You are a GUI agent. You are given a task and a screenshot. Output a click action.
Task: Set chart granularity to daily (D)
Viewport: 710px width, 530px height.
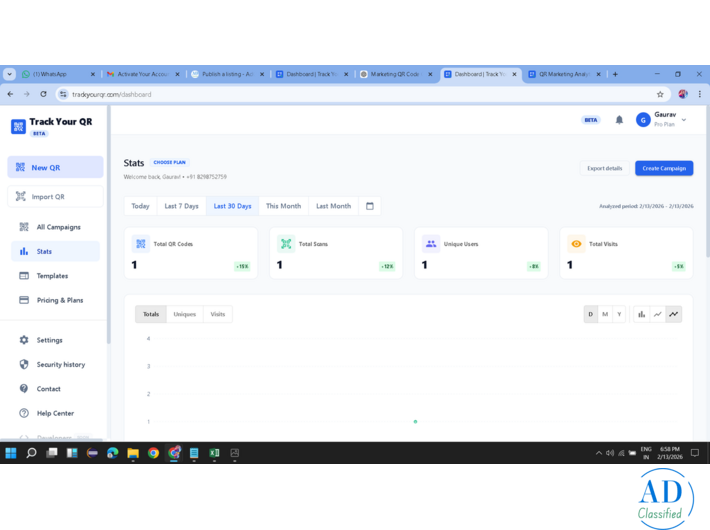591,314
